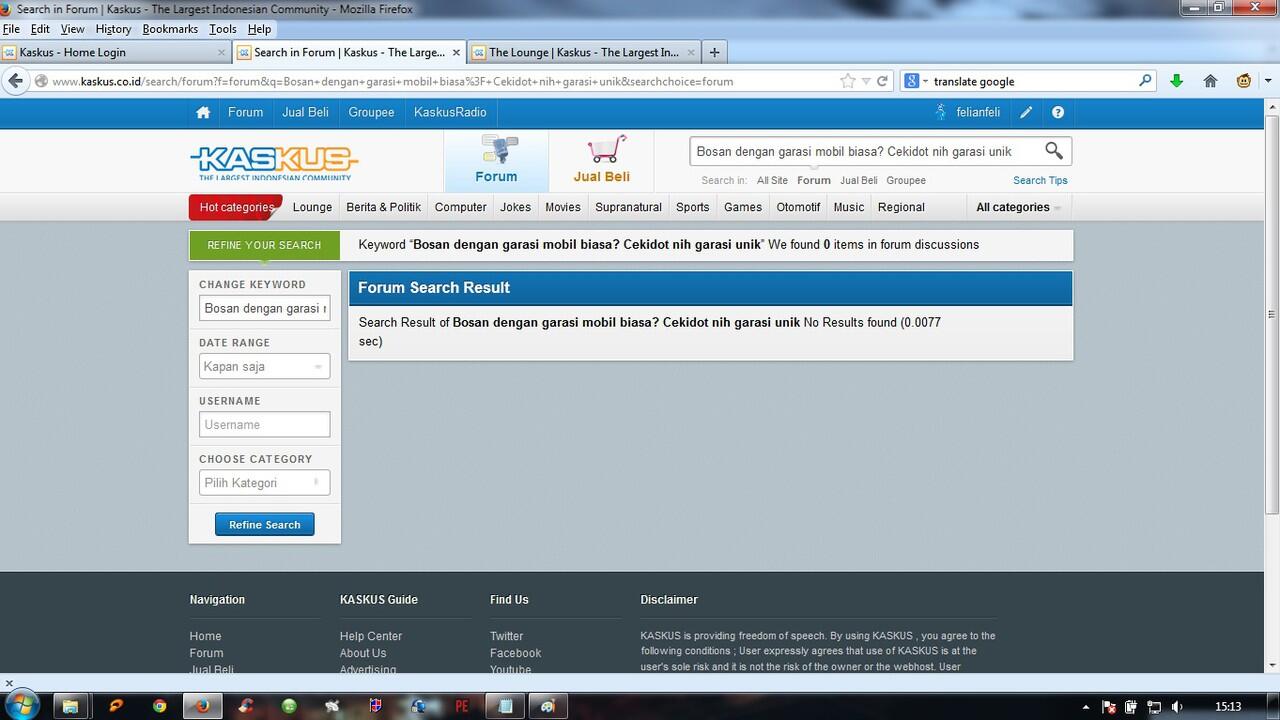Open the red PE taskbar icon

click(x=462, y=706)
